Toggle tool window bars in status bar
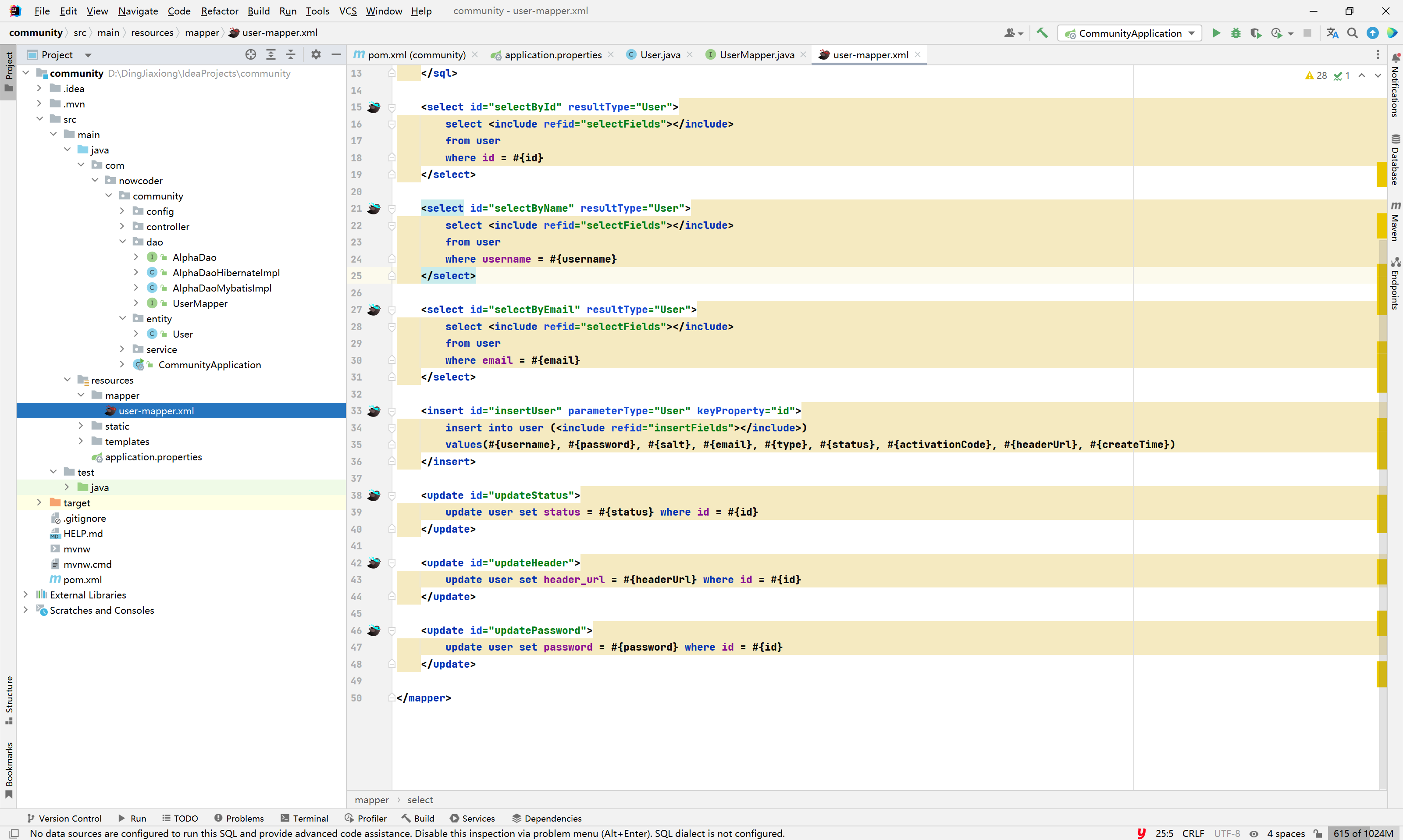1403x840 pixels. [14, 833]
